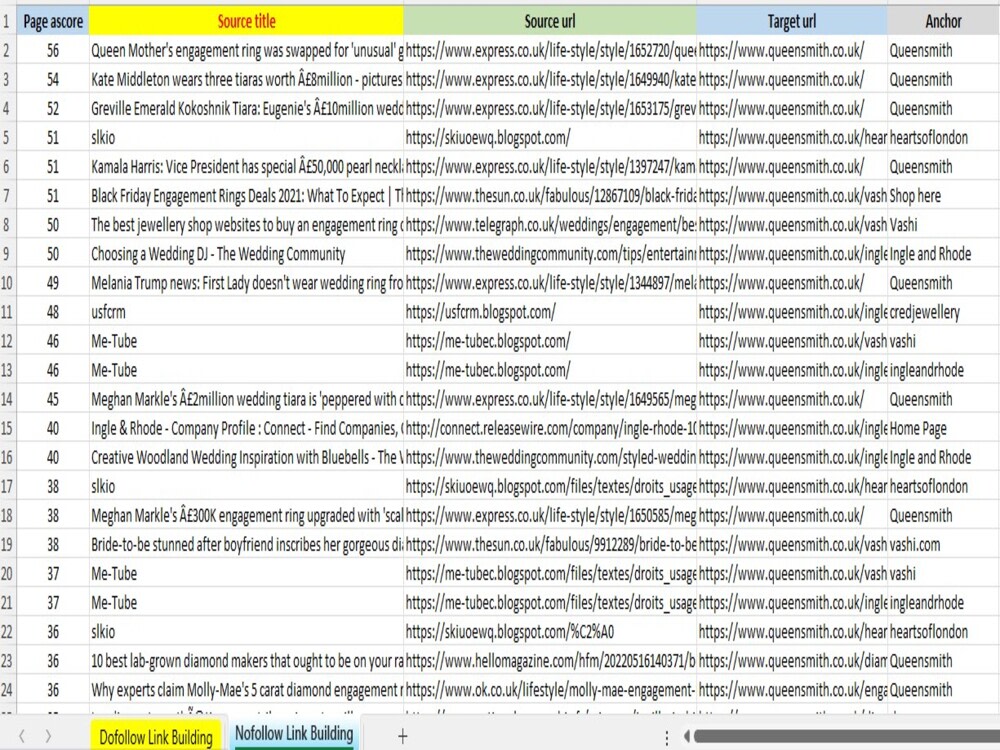
Task: Click the page score cell with 56
Action: (53, 50)
